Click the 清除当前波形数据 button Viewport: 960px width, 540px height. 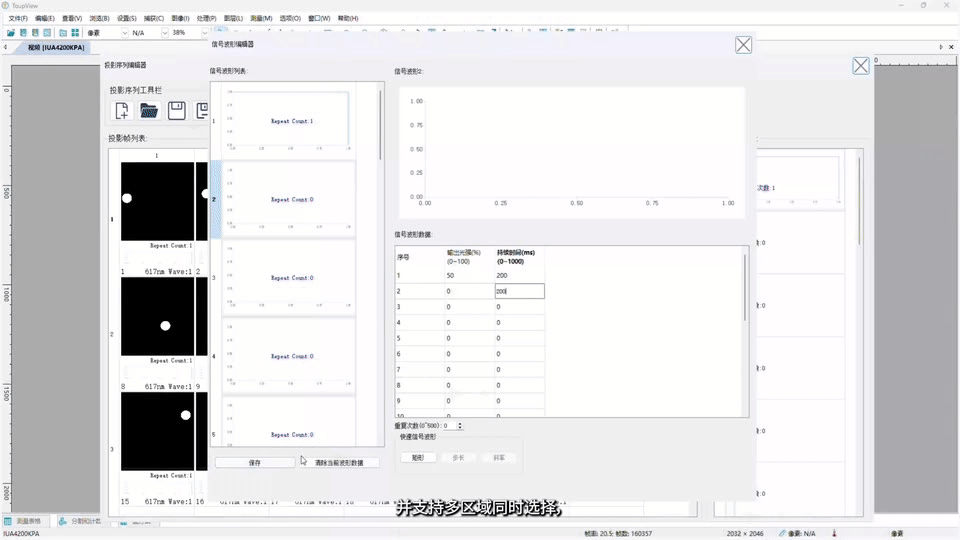coord(339,463)
